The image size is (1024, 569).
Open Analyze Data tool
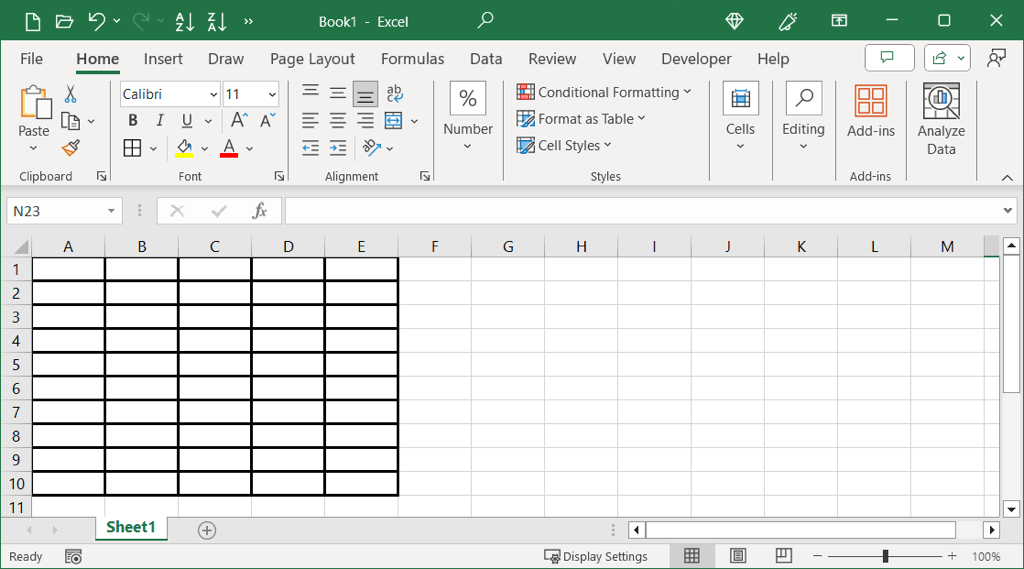pyautogui.click(x=941, y=120)
